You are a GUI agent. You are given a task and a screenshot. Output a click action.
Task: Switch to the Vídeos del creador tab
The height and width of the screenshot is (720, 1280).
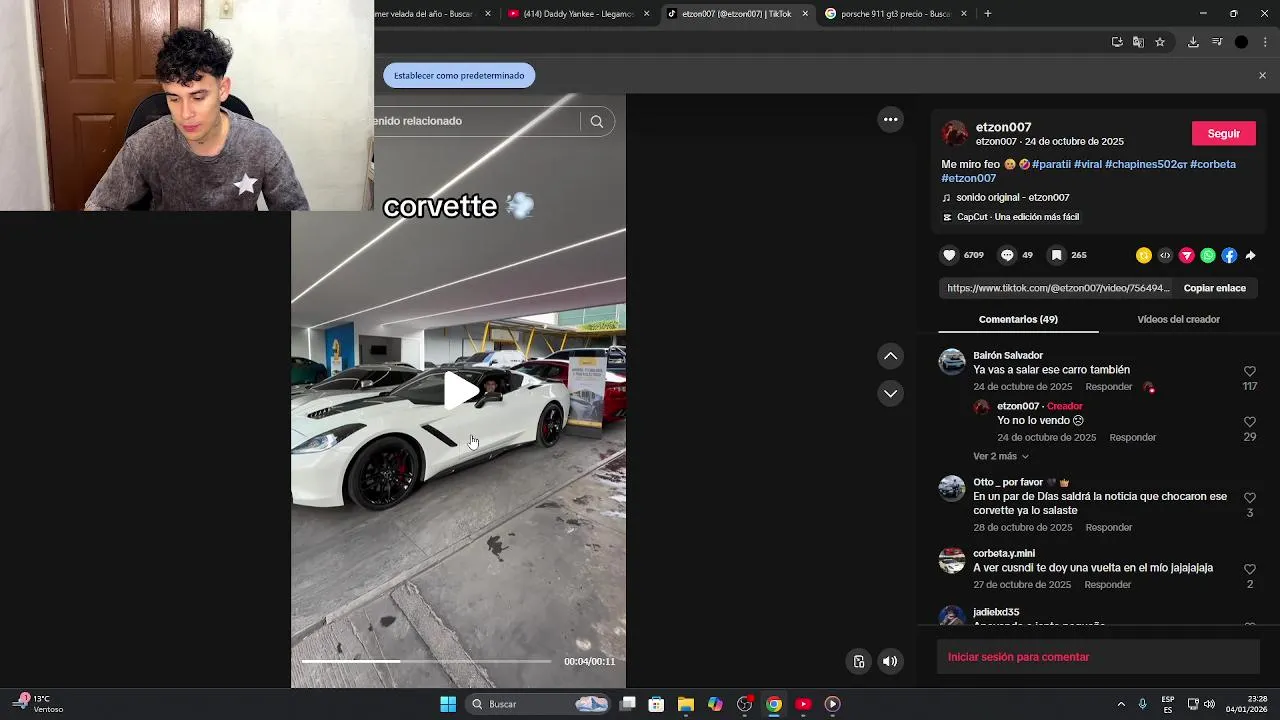point(1178,319)
